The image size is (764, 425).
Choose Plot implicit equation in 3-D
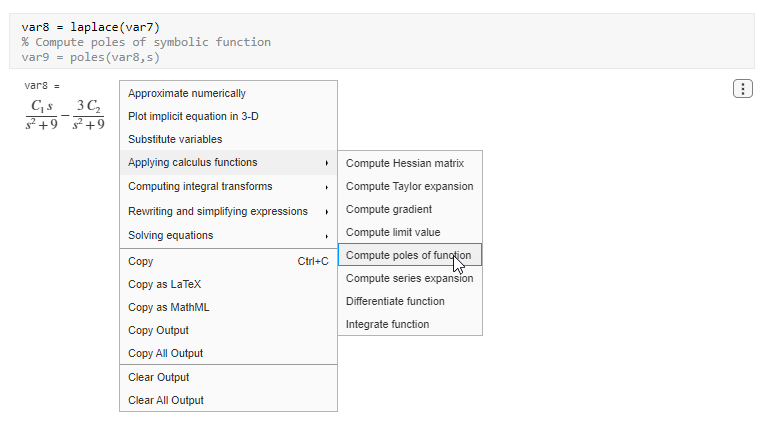point(193,116)
